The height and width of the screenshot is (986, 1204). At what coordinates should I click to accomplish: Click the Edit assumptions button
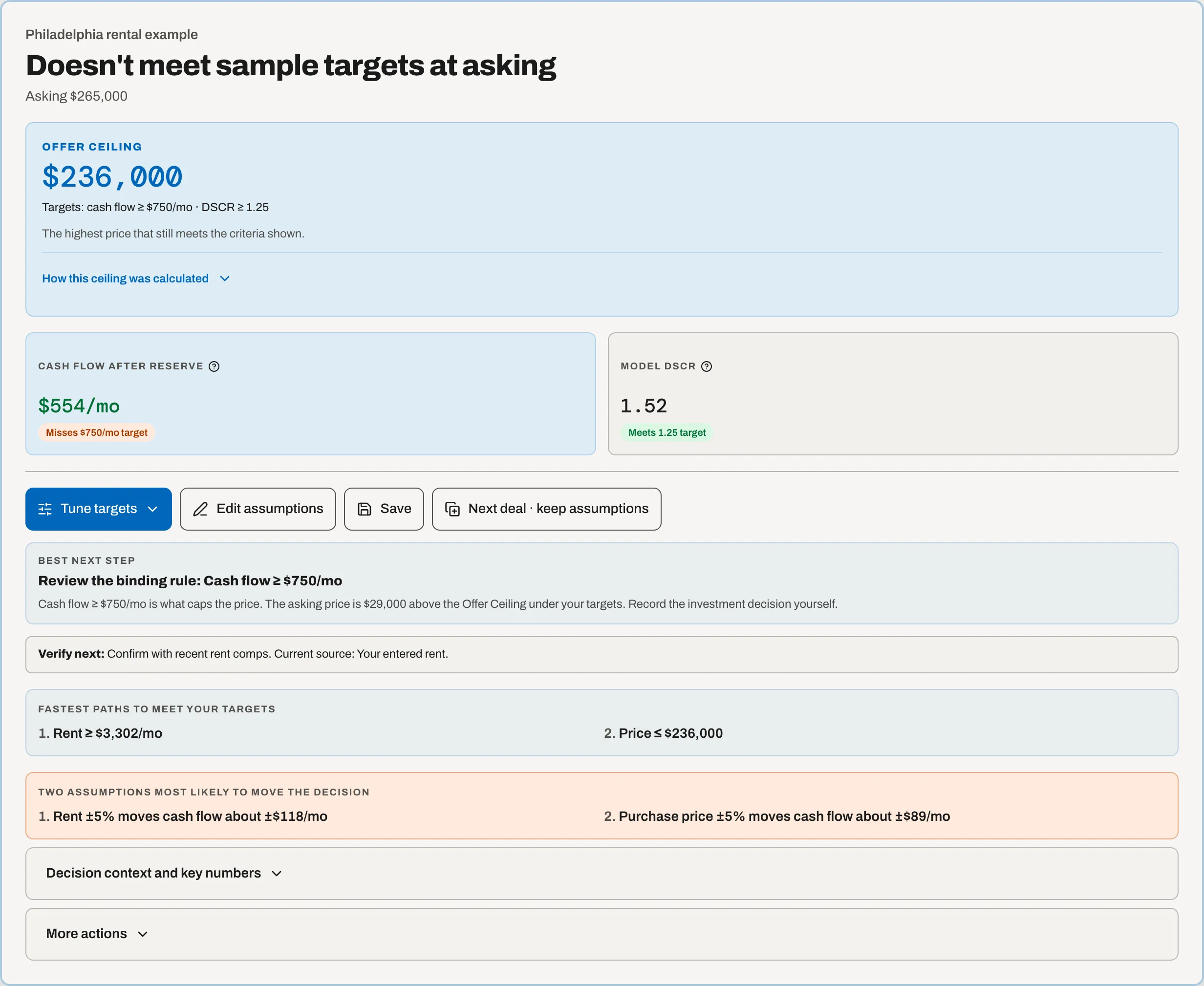click(258, 509)
